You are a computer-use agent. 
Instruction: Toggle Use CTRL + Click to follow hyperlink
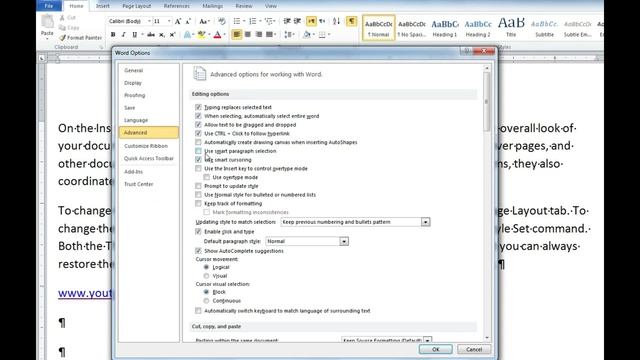[x=198, y=133]
